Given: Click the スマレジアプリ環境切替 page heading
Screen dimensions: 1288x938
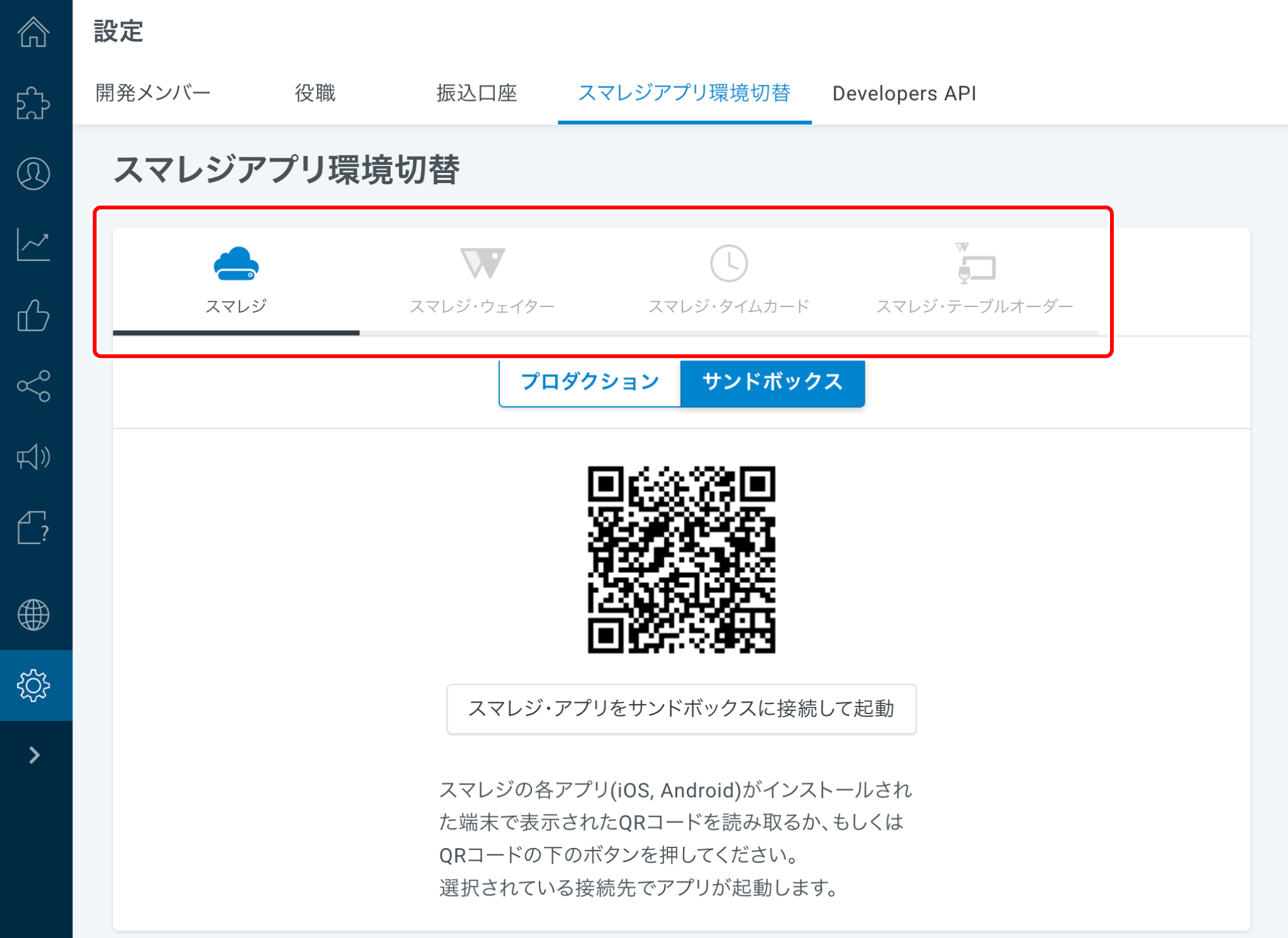Looking at the screenshot, I should (x=287, y=169).
